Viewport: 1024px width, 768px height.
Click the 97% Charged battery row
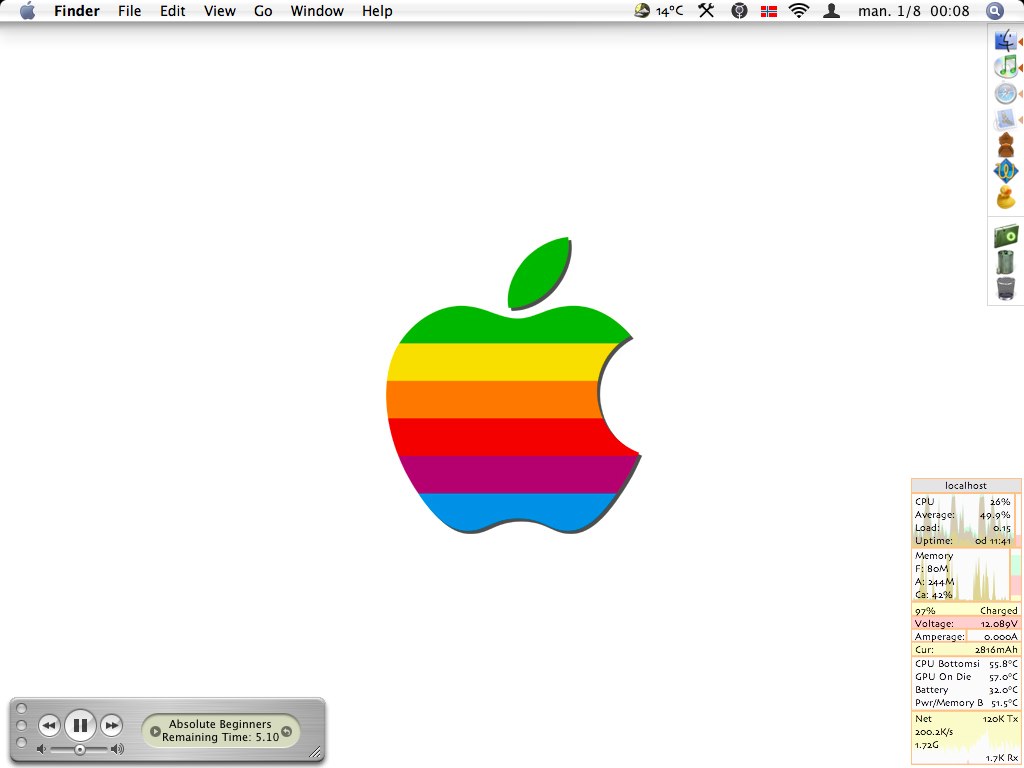(x=966, y=611)
